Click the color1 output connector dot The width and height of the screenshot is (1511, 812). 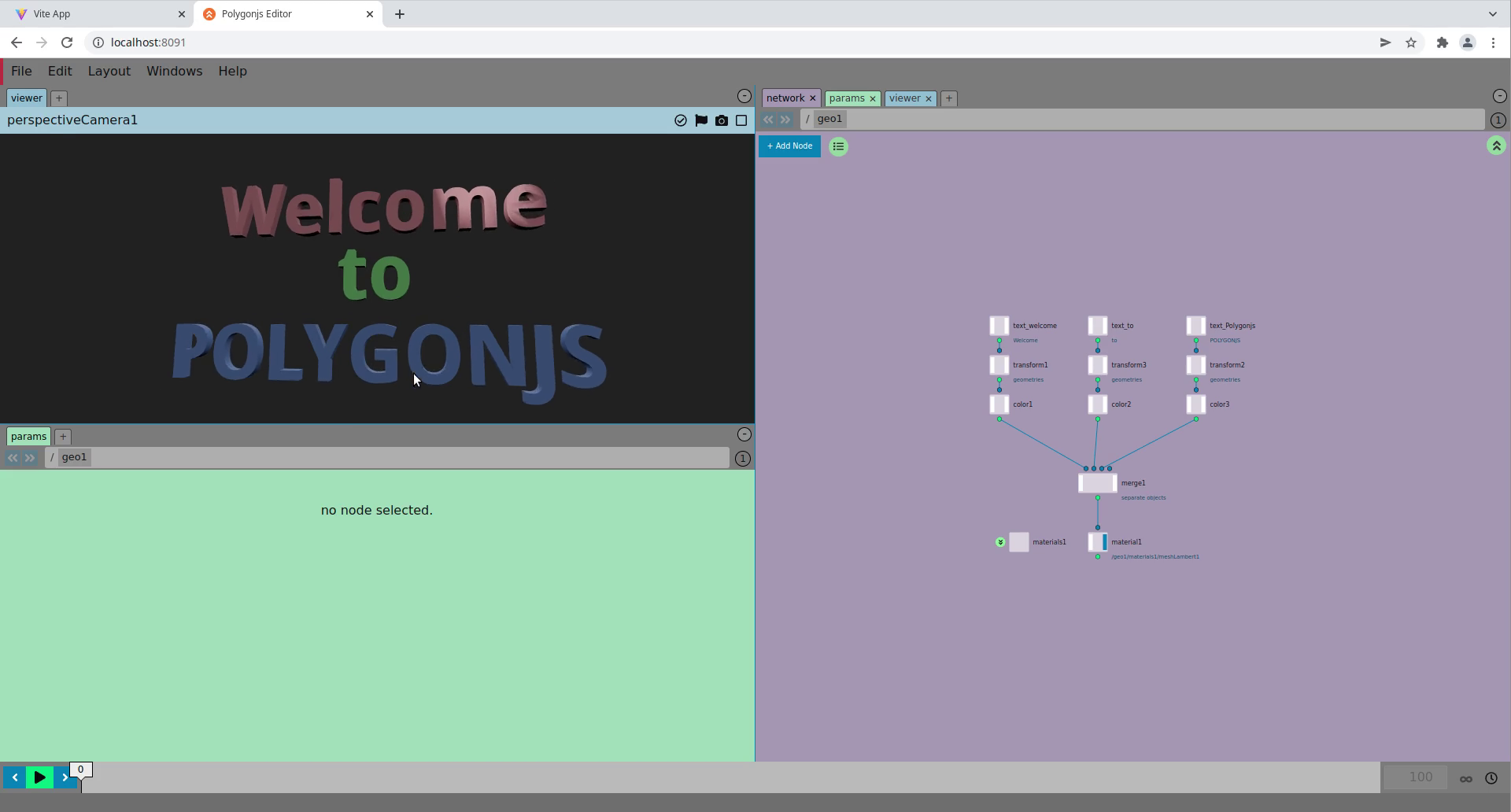pyautogui.click(x=999, y=419)
